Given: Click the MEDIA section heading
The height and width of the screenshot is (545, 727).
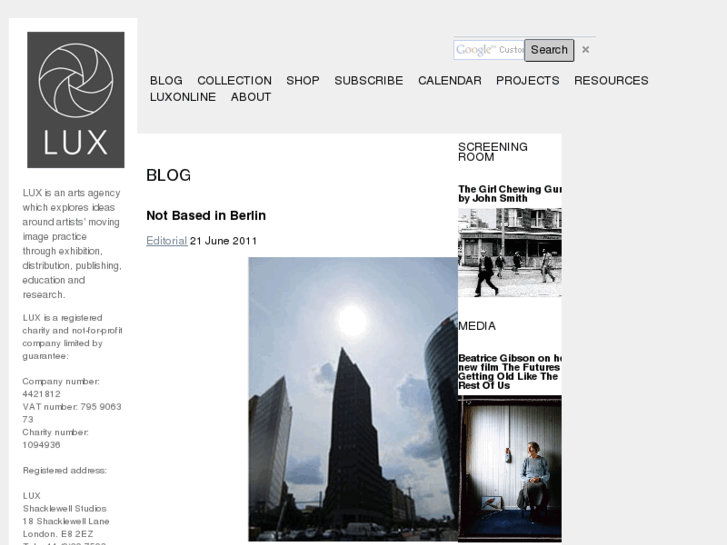Looking at the screenshot, I should 477,326.
